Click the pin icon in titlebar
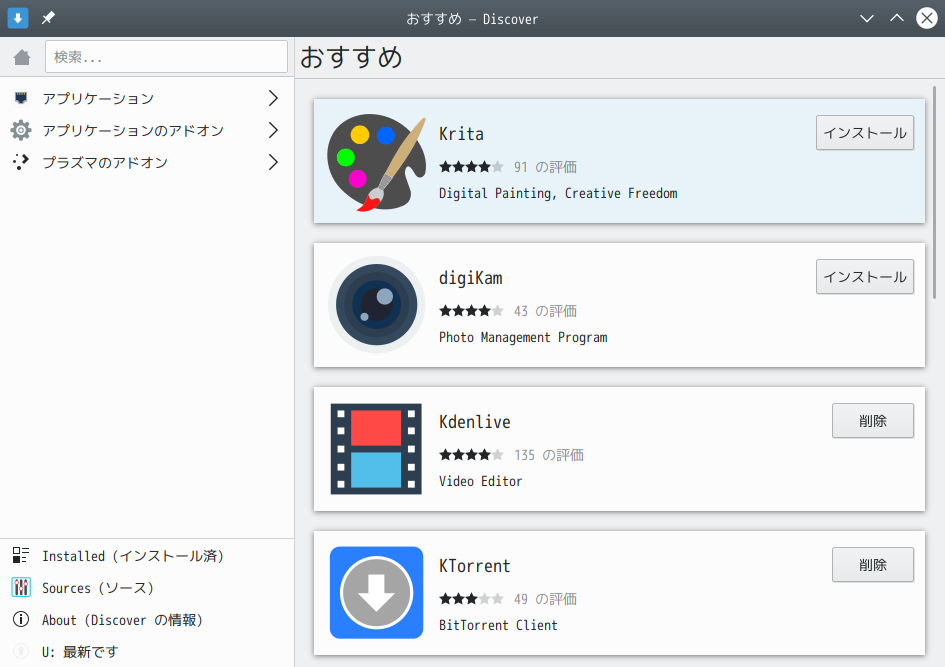This screenshot has height=667, width=945. point(48,18)
